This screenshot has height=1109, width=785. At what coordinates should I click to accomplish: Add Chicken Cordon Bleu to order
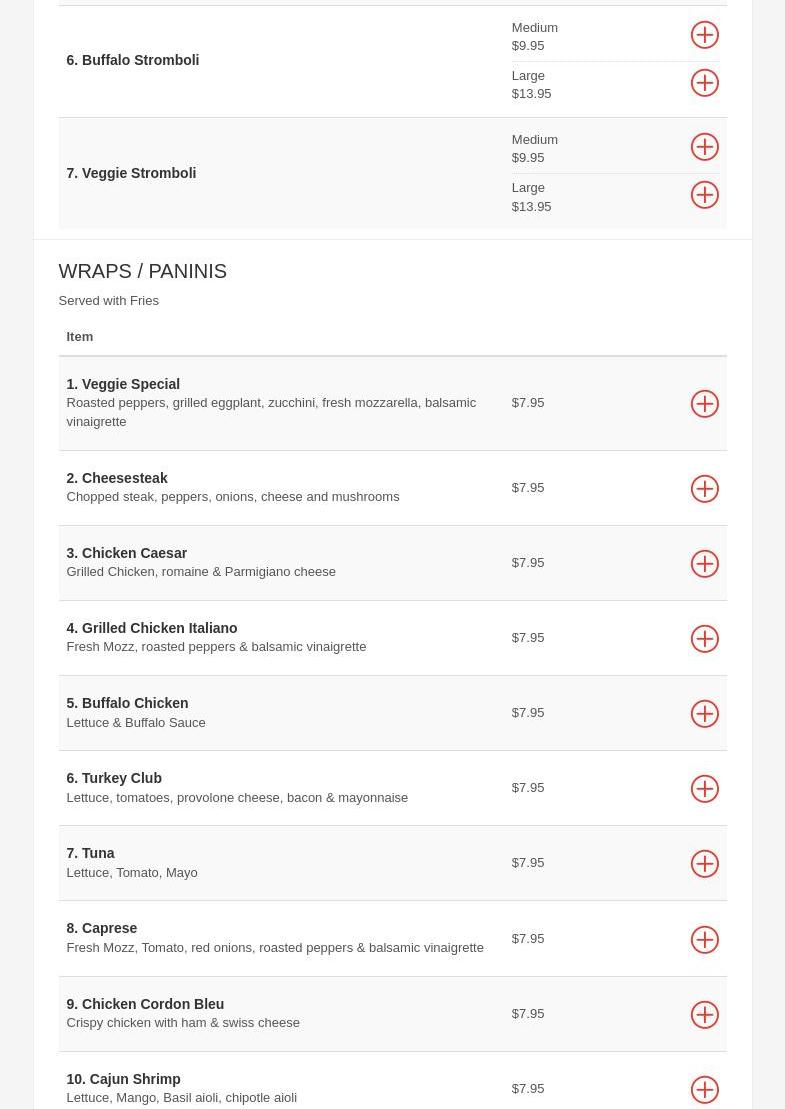[x=704, y=1015]
